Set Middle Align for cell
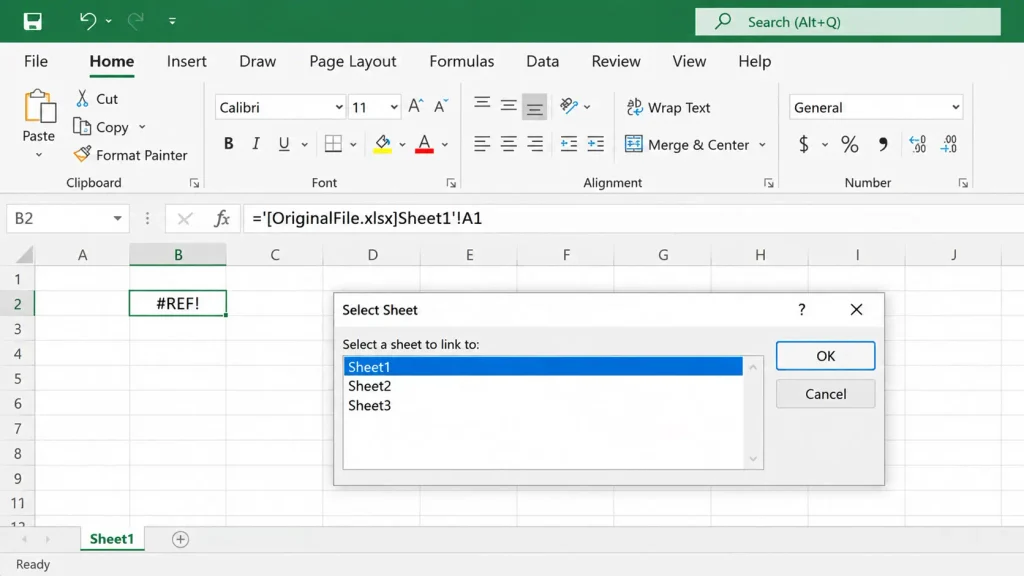 pos(509,105)
